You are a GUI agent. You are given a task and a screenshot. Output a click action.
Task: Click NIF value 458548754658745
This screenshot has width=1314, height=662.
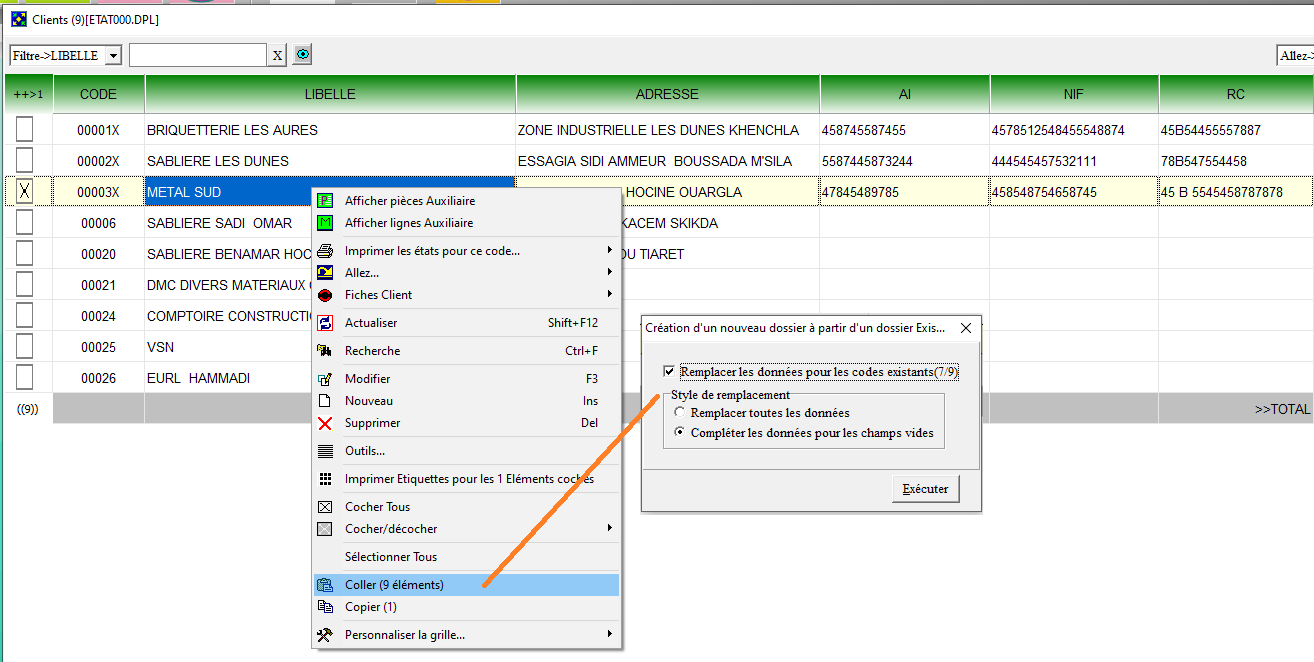pyautogui.click(x=1074, y=192)
